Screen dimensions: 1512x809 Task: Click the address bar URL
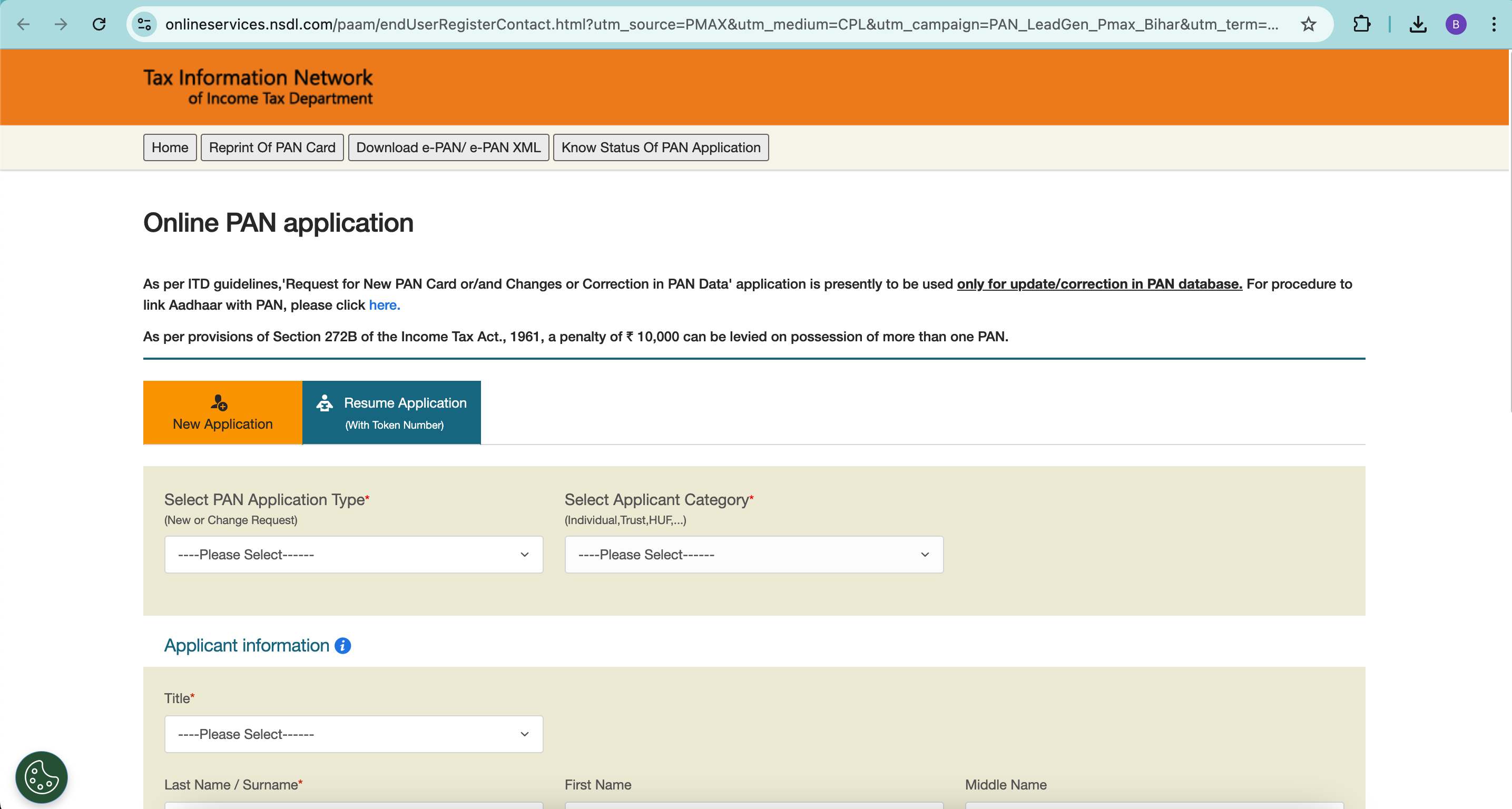pos(722,24)
